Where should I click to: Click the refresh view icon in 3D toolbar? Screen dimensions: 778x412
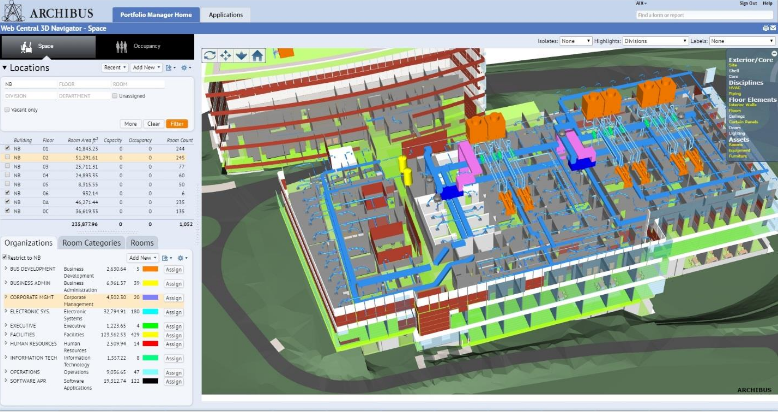209,55
